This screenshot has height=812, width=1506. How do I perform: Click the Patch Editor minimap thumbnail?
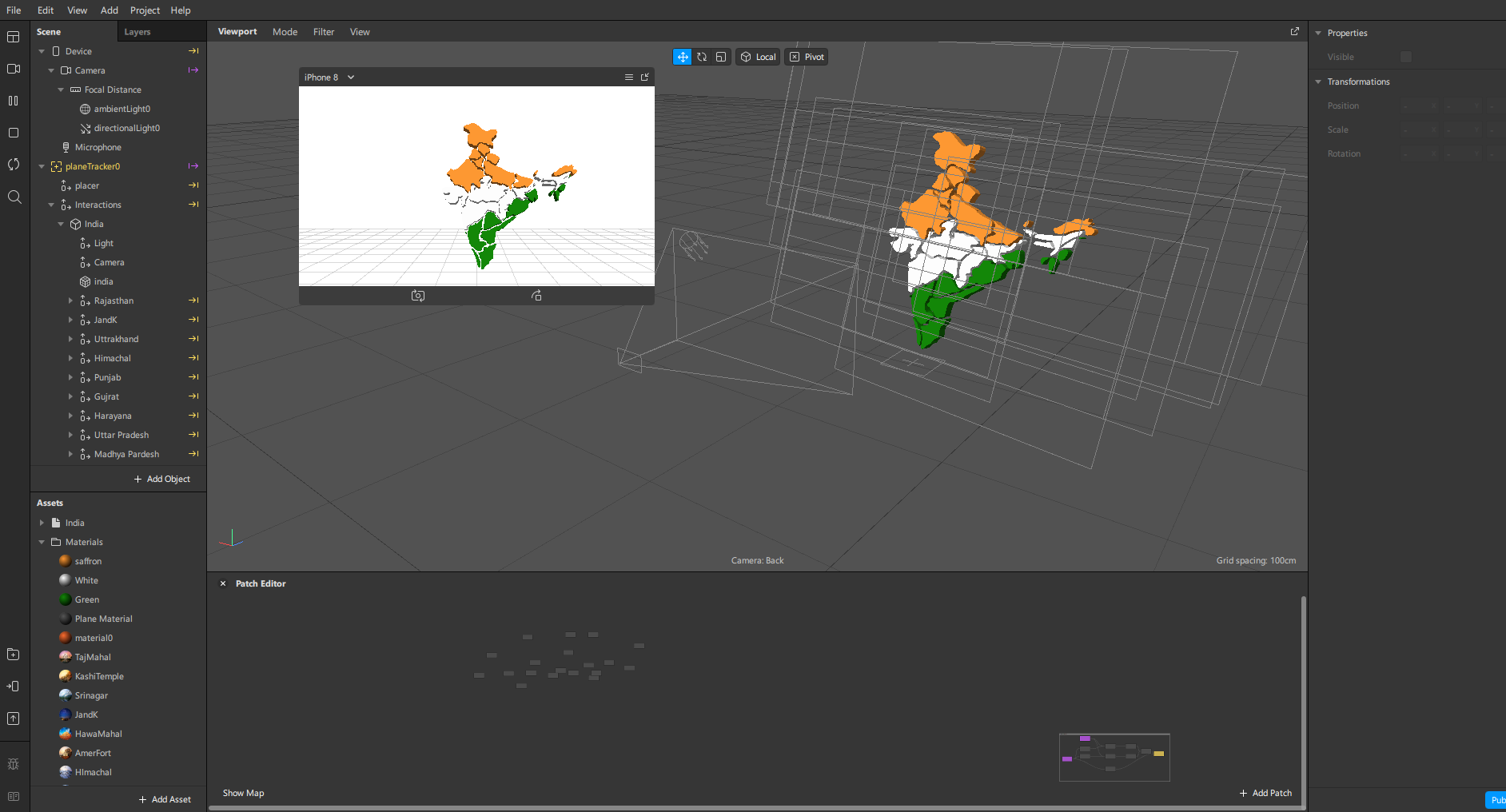coord(1114,757)
